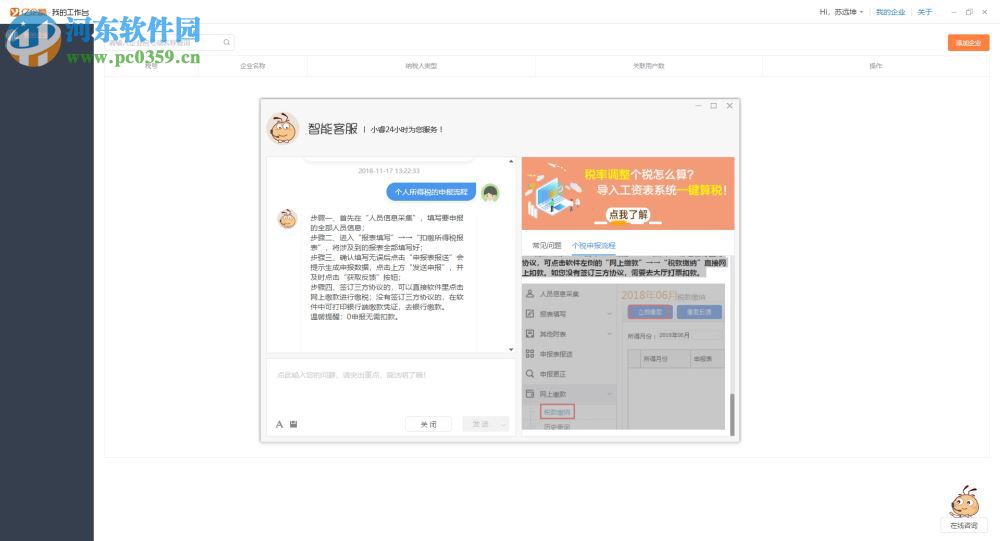Maximize the 智能客服 dialog
The height and width of the screenshot is (541, 1000).
click(x=714, y=106)
